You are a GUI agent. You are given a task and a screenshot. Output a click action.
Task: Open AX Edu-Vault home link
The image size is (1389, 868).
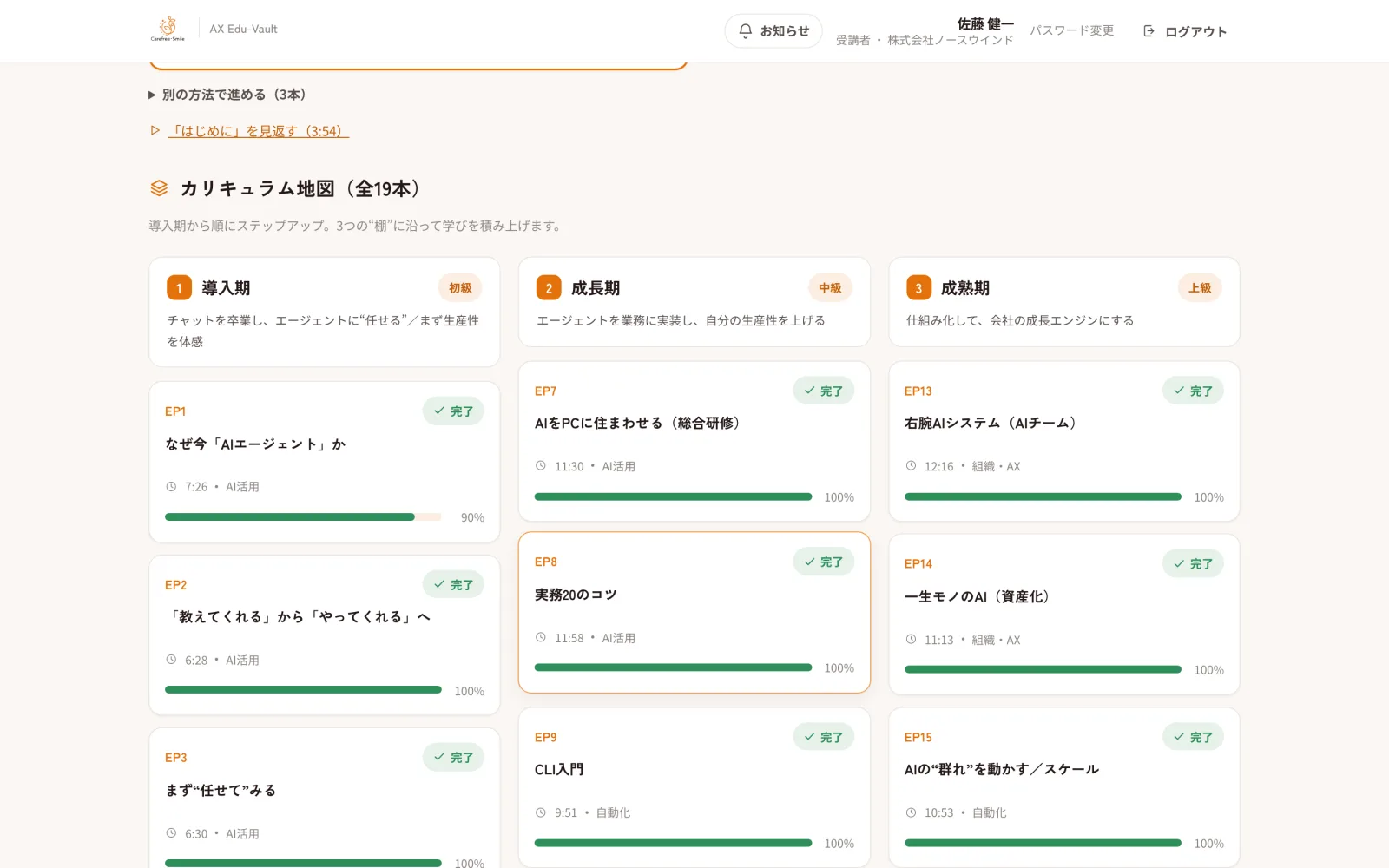coord(243,29)
